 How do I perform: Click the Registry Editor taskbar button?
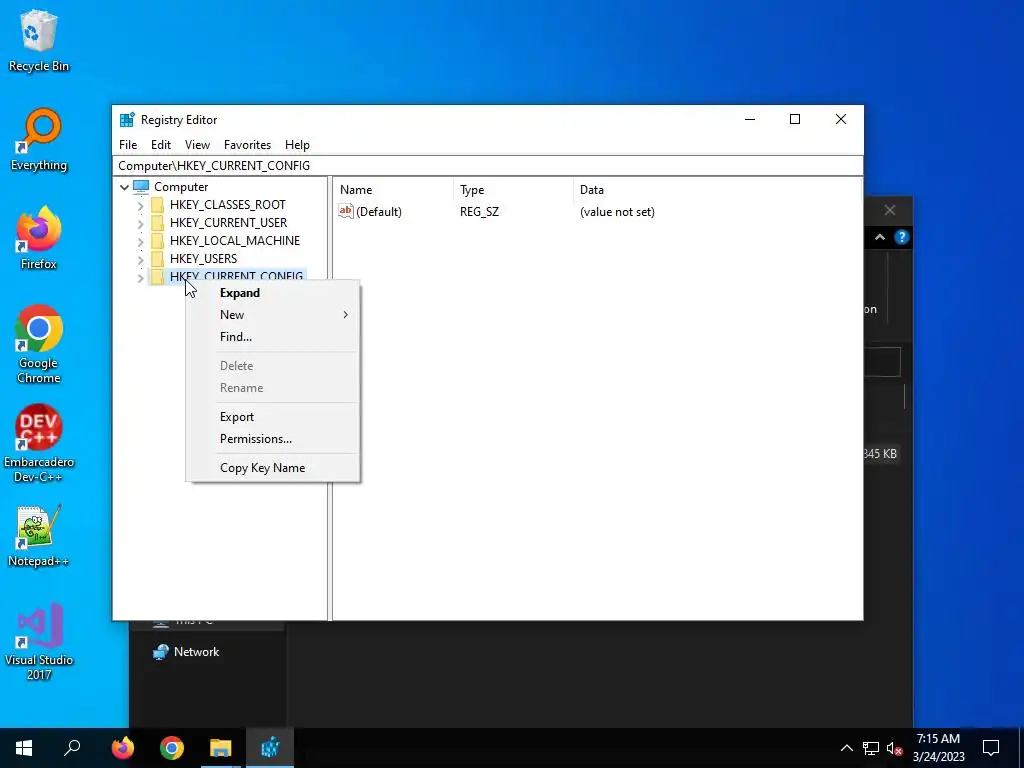pos(270,748)
